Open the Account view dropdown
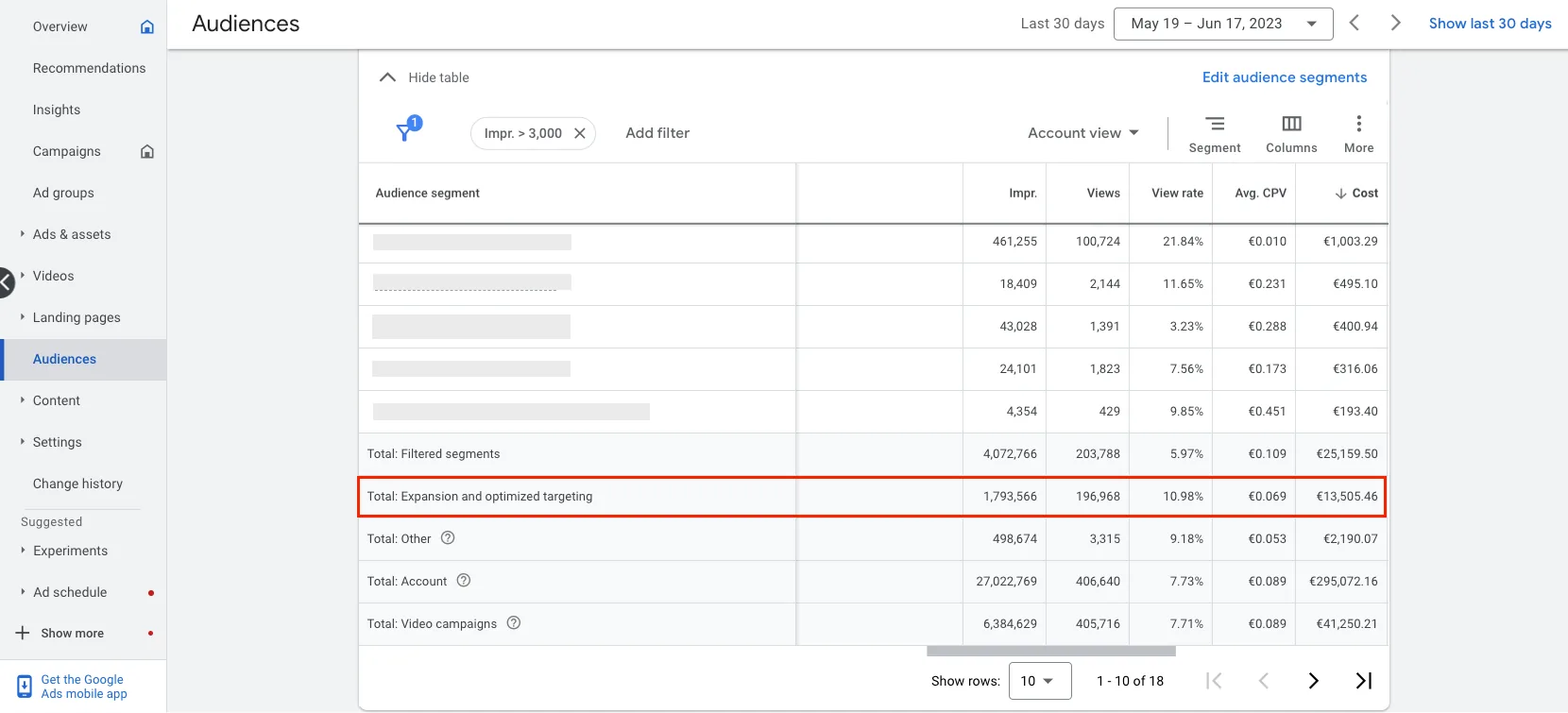 coord(1083,133)
